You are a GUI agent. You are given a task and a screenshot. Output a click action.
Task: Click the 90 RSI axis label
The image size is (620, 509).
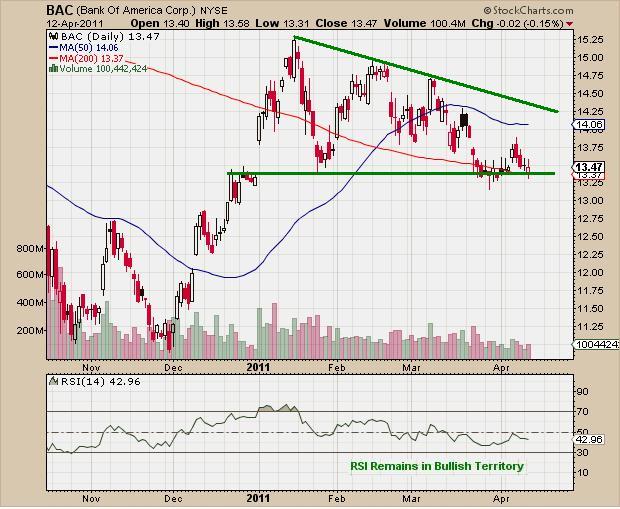(x=583, y=392)
